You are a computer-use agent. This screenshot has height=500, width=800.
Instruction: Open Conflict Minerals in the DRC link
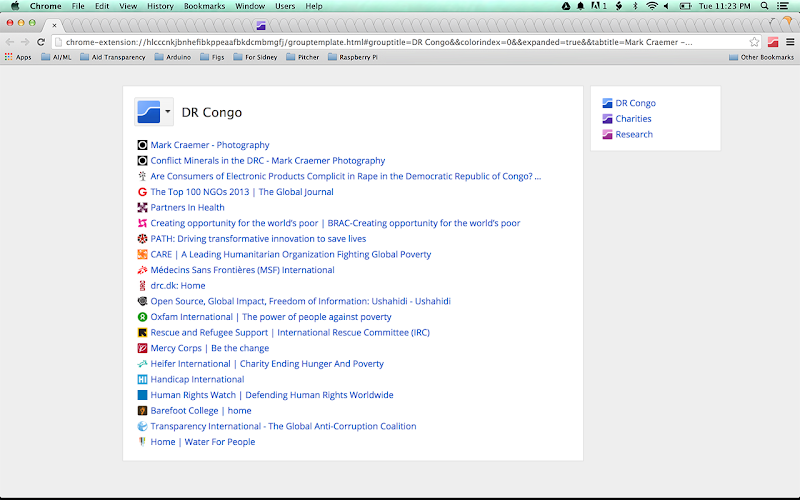click(x=267, y=161)
